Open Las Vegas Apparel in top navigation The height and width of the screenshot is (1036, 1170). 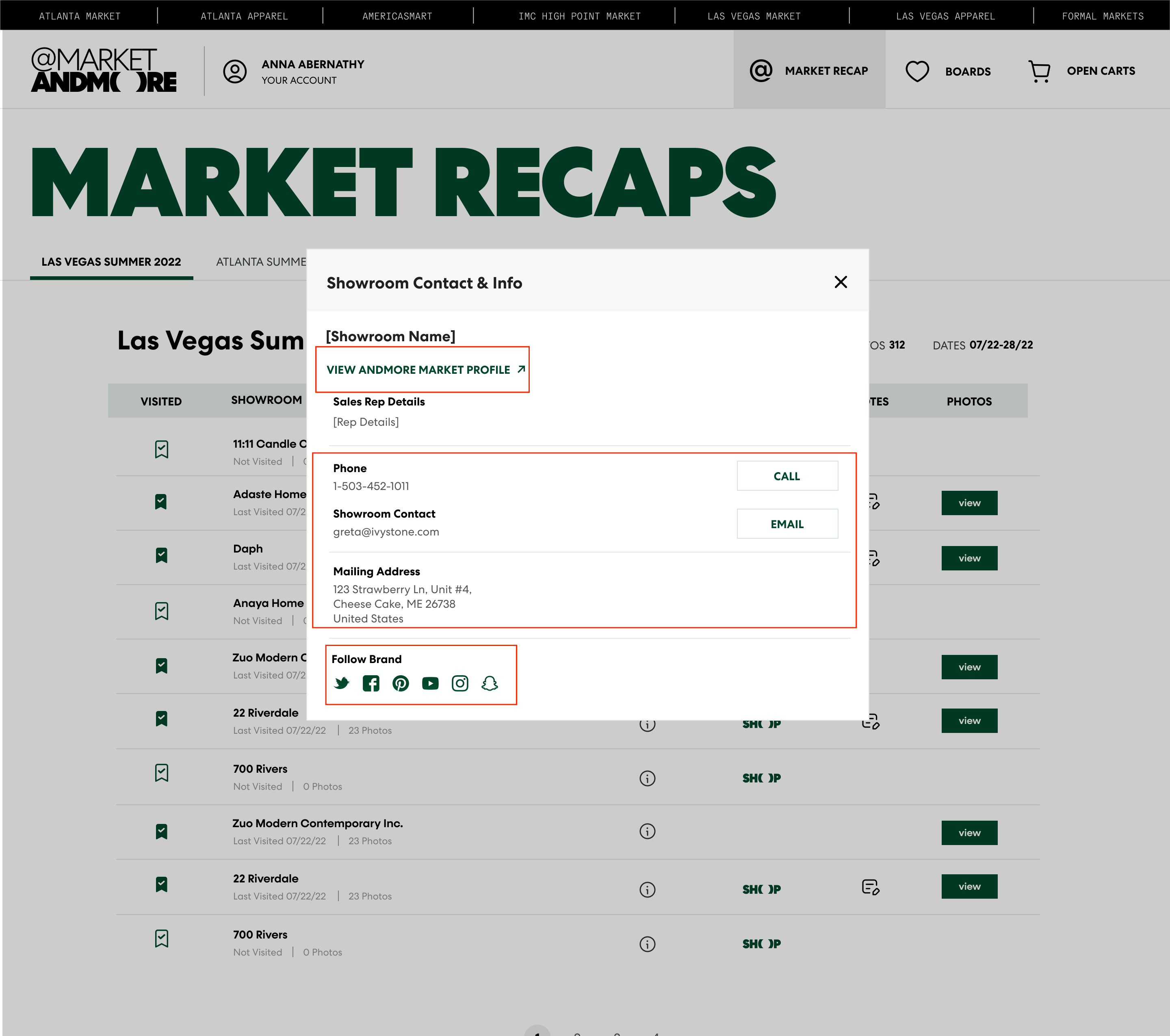[x=945, y=16]
